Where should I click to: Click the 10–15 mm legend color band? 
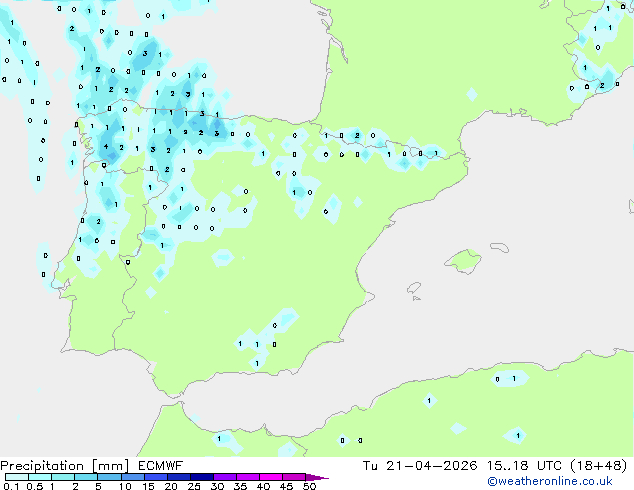coord(133,477)
